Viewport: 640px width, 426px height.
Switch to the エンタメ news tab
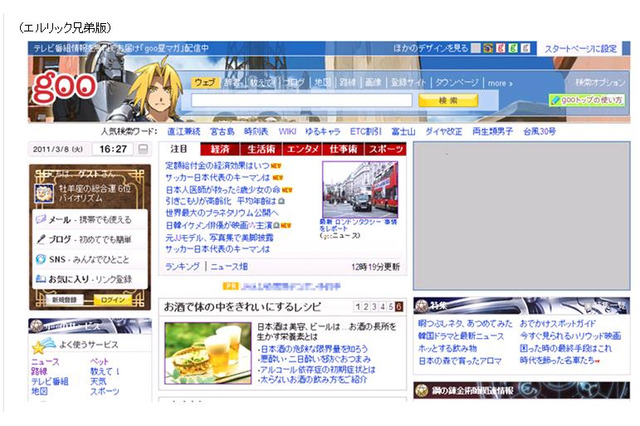[x=302, y=149]
